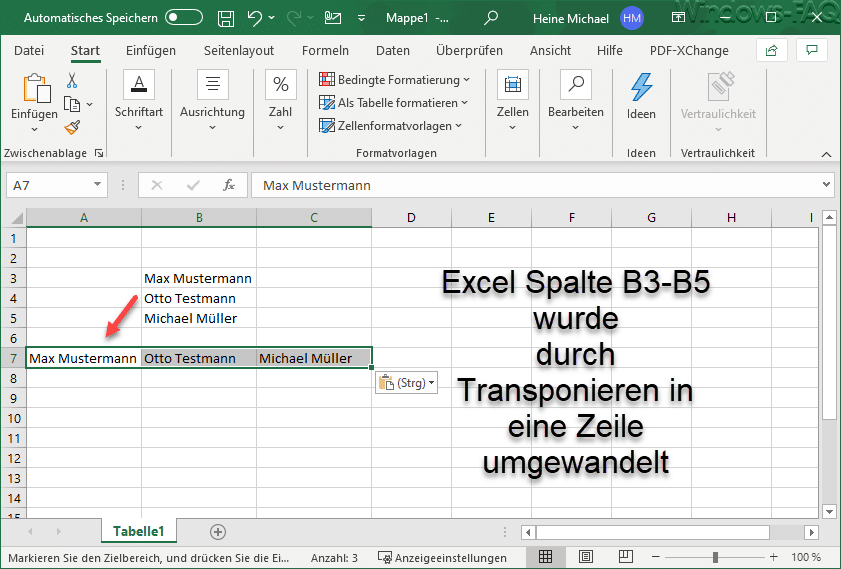
Task: Switch to the Überprüfen tab
Action: 469,50
